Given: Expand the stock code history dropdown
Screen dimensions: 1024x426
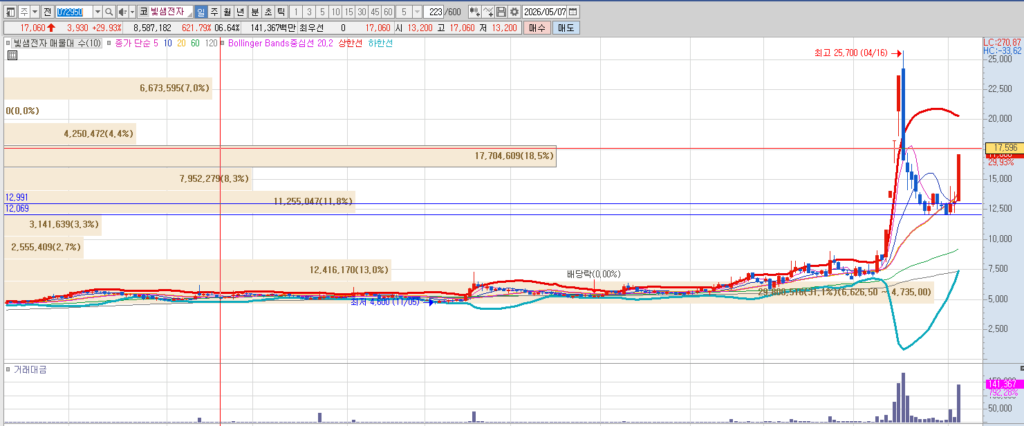Looking at the screenshot, I should (x=98, y=12).
